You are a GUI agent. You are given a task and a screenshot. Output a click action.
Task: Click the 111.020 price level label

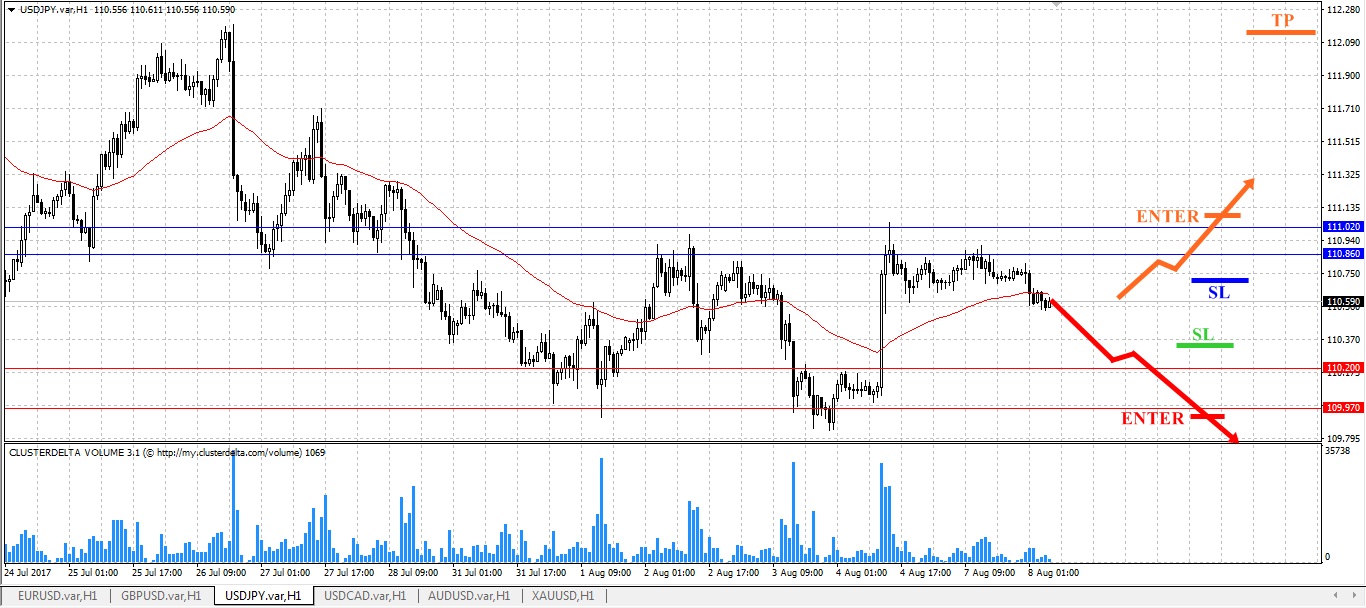click(x=1342, y=228)
